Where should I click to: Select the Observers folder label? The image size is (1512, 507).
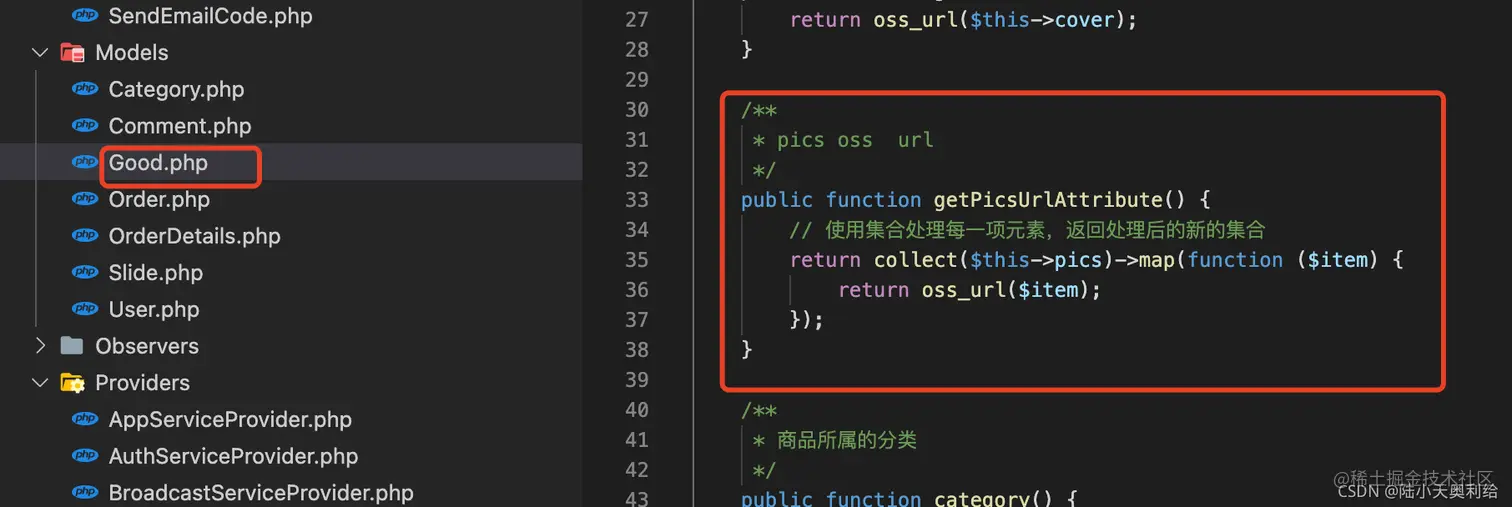pos(147,346)
